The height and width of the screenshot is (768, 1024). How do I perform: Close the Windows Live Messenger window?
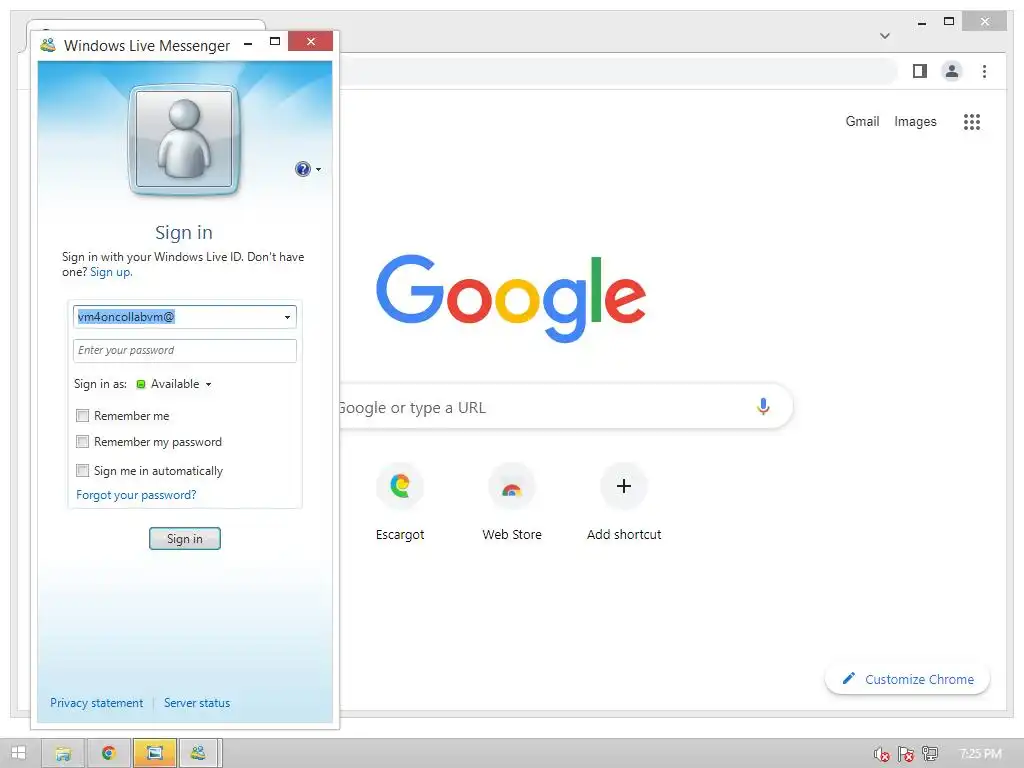pos(310,42)
